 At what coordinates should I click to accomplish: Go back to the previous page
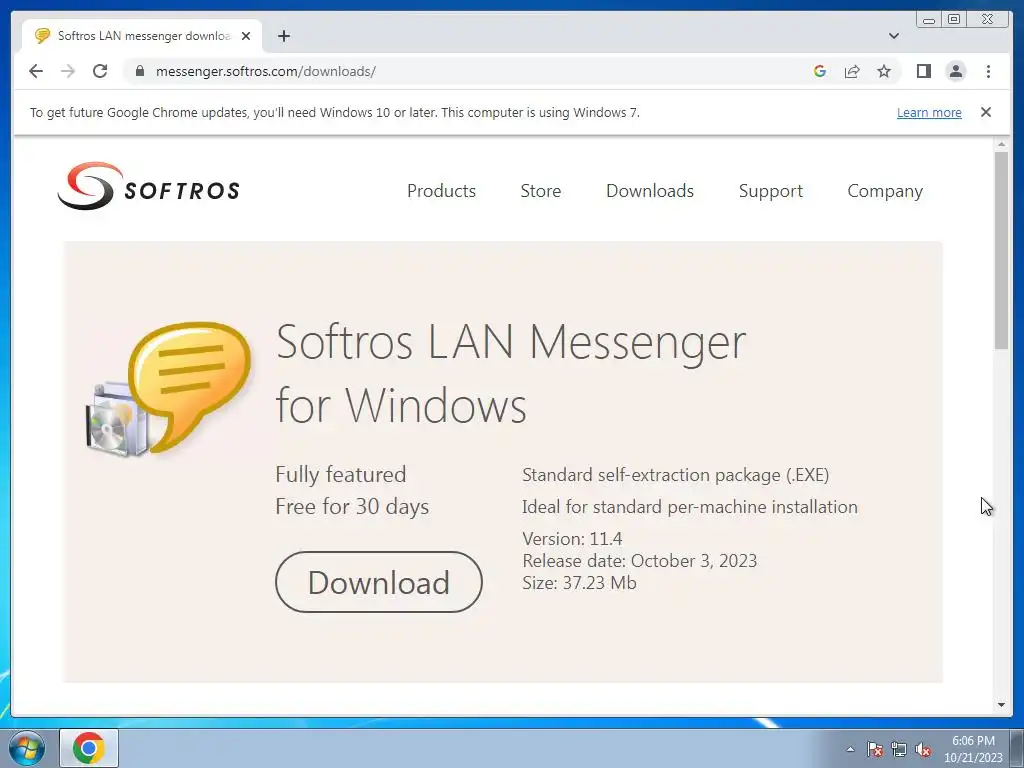[x=36, y=71]
